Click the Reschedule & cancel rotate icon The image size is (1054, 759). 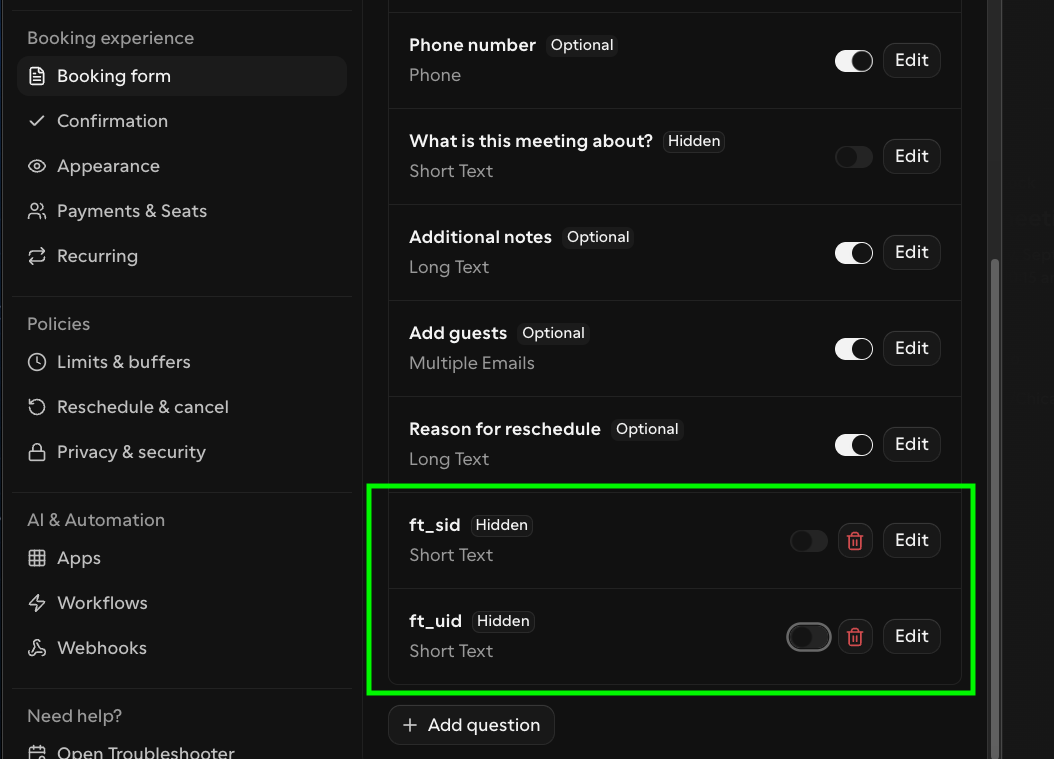[37, 407]
